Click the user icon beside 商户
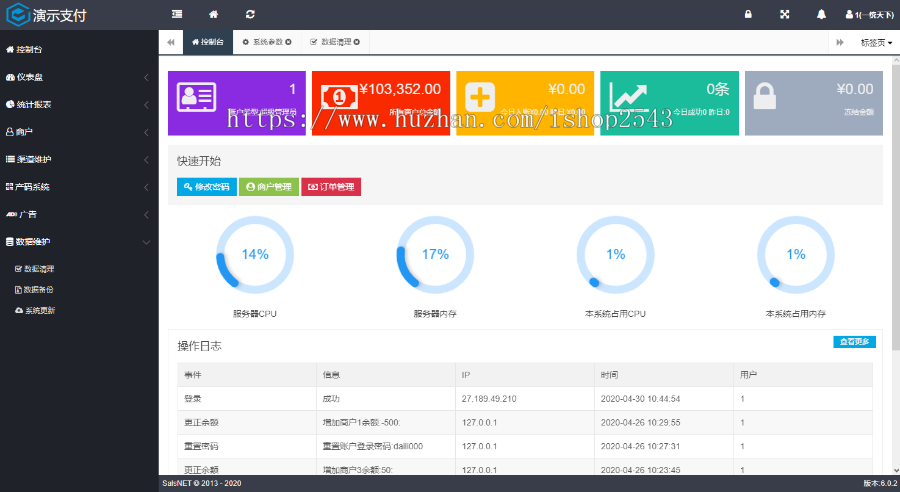Screen dimensions: 900x492 [x=10, y=132]
